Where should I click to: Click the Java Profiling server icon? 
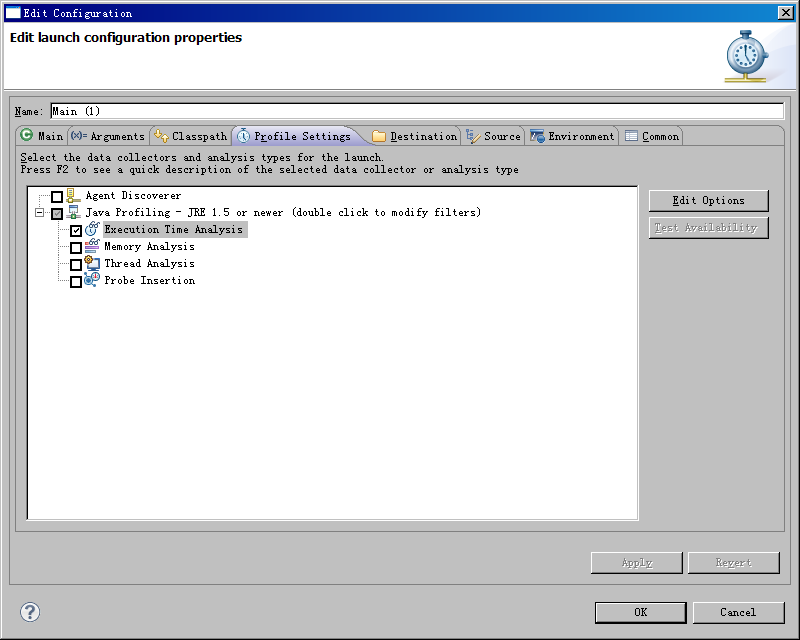(73, 212)
